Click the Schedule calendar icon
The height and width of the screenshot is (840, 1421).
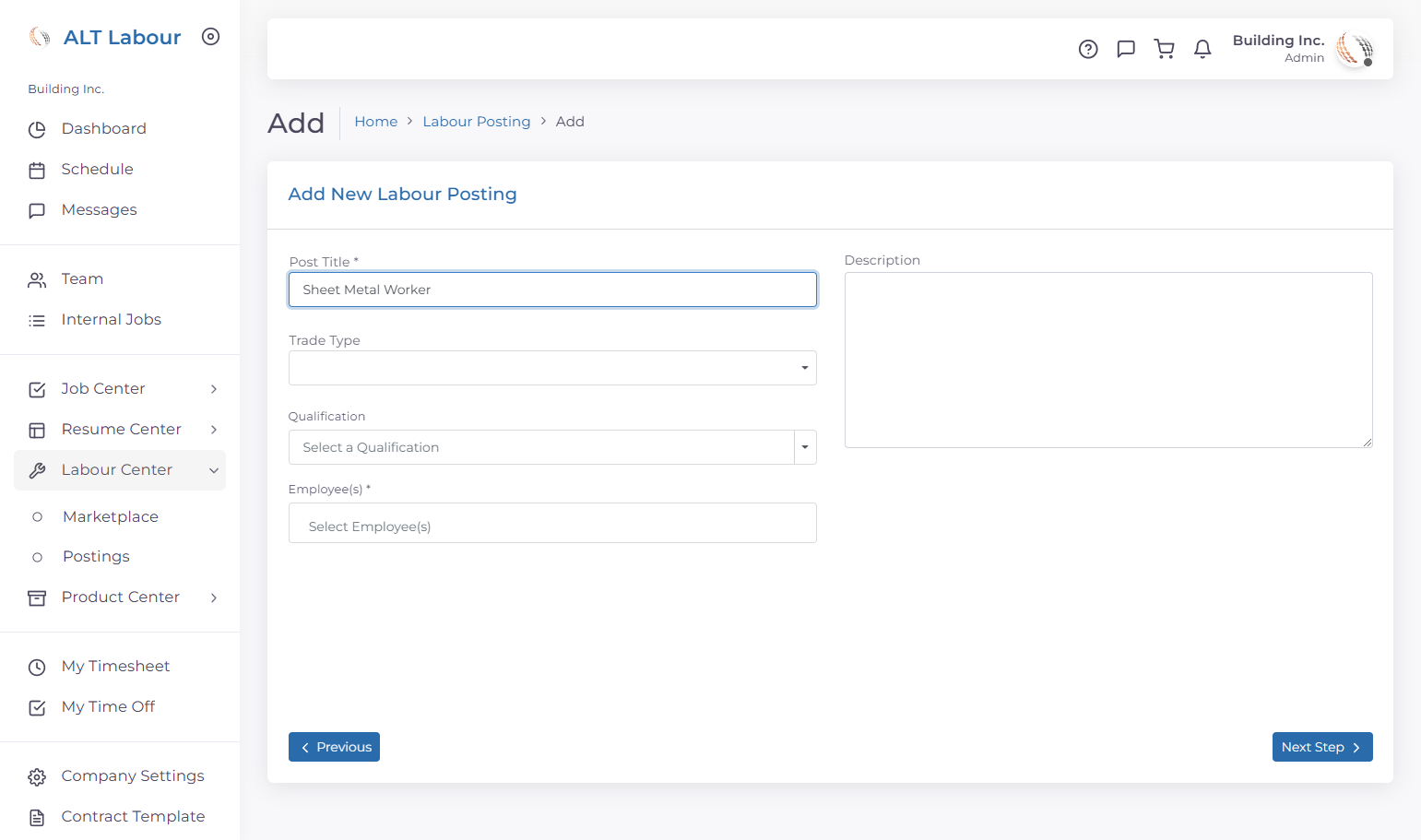(37, 171)
